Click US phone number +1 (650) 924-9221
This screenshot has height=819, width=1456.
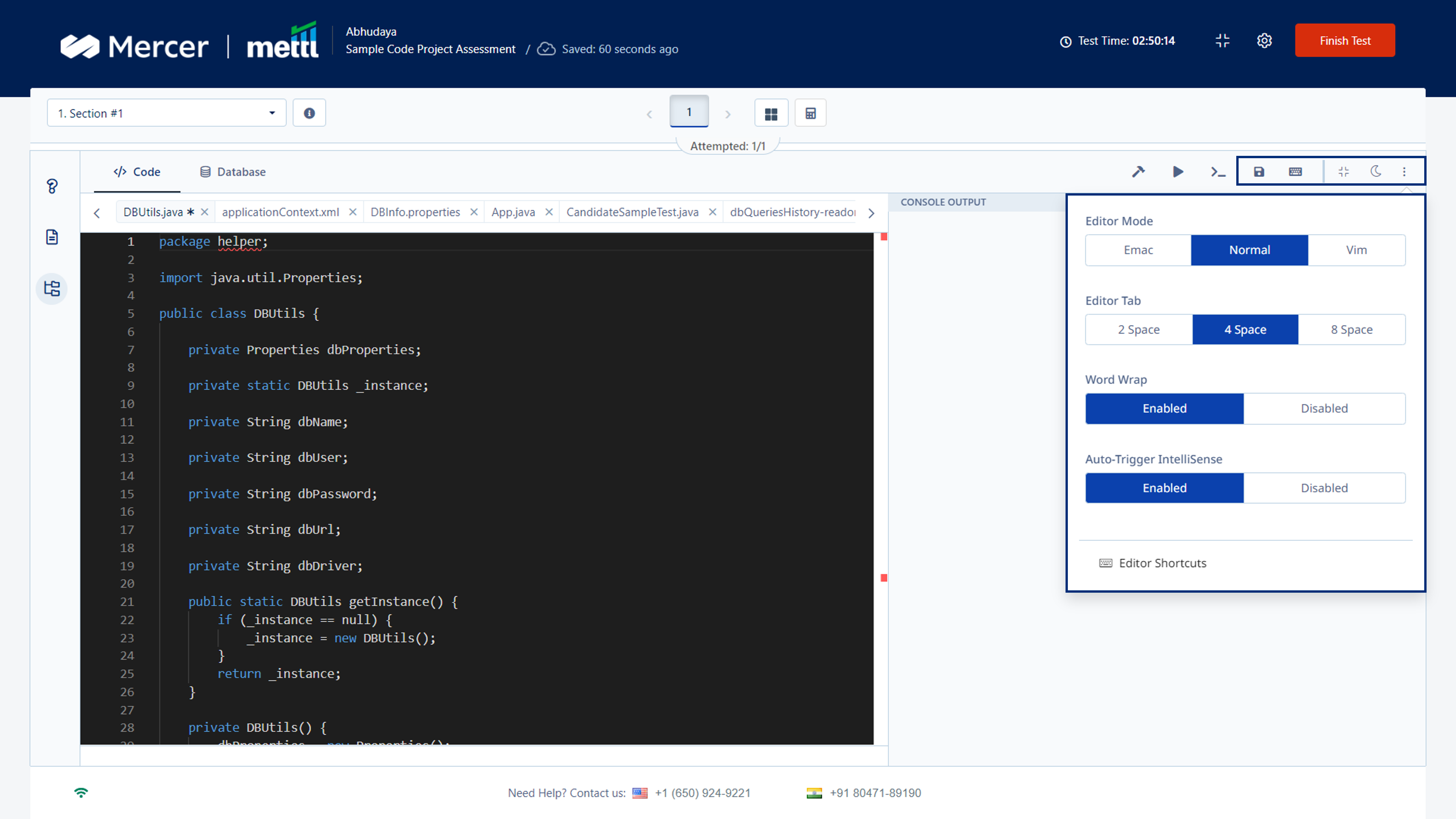tap(703, 793)
